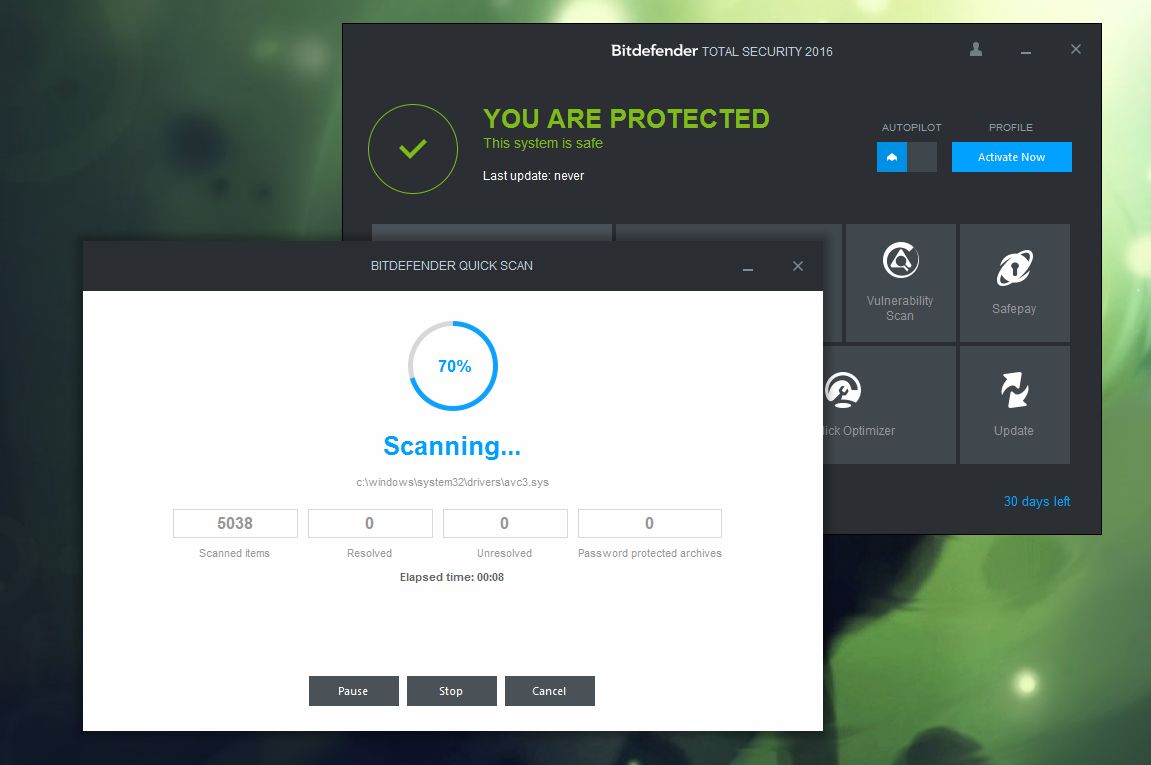Click the YOU ARE PROTECTED headline
1151x765 pixels.
pos(626,118)
